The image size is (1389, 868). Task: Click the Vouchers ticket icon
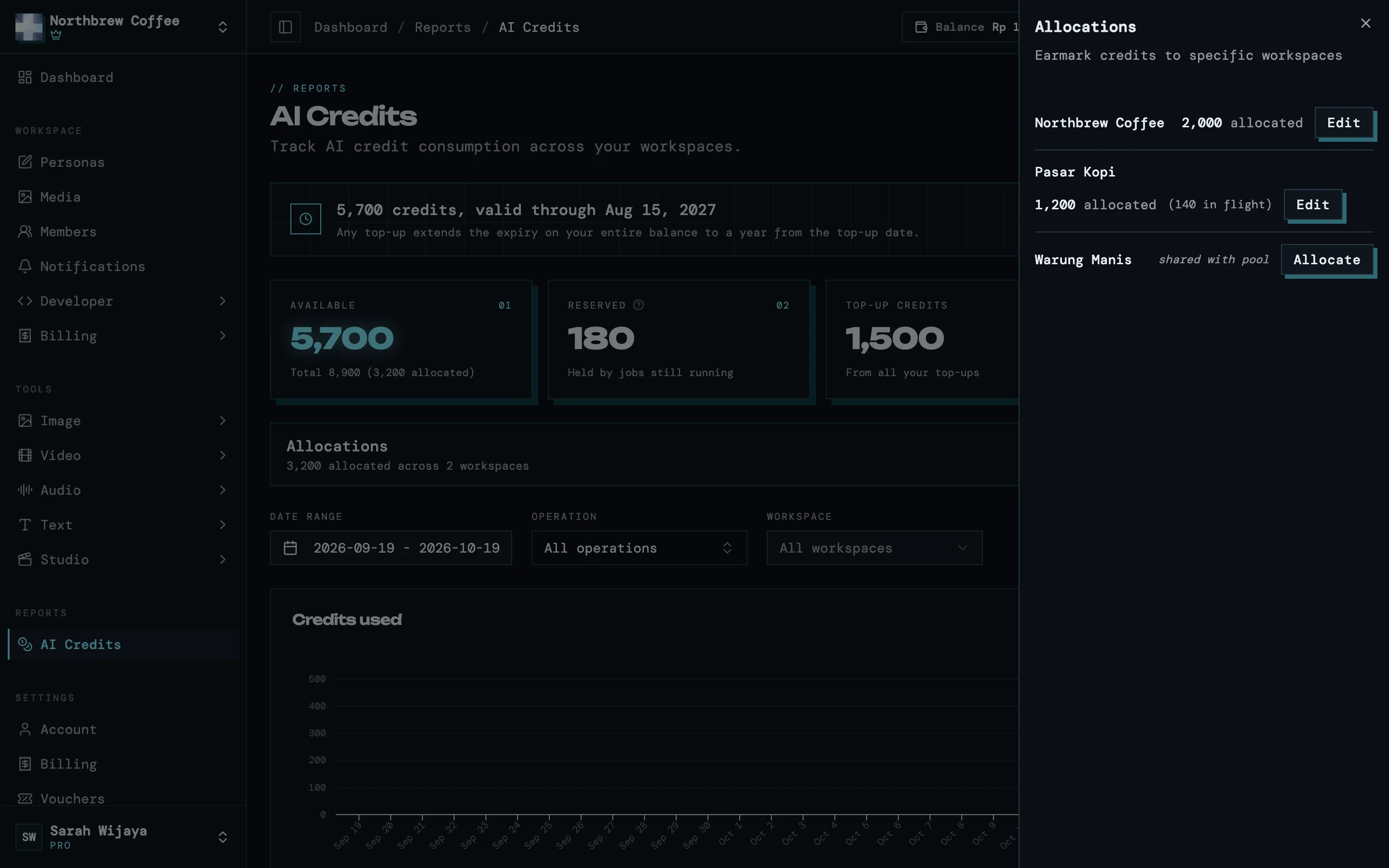click(x=25, y=799)
